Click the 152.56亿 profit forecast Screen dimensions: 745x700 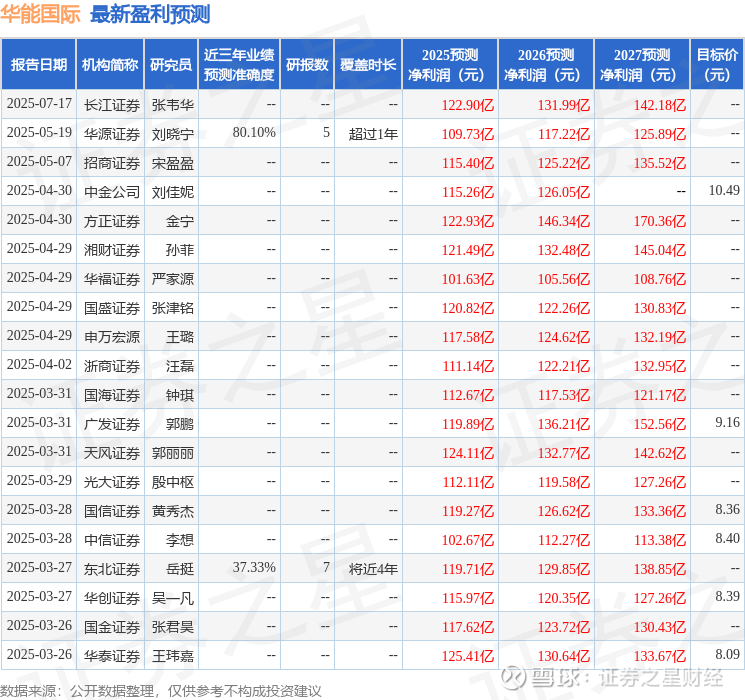(x=659, y=424)
